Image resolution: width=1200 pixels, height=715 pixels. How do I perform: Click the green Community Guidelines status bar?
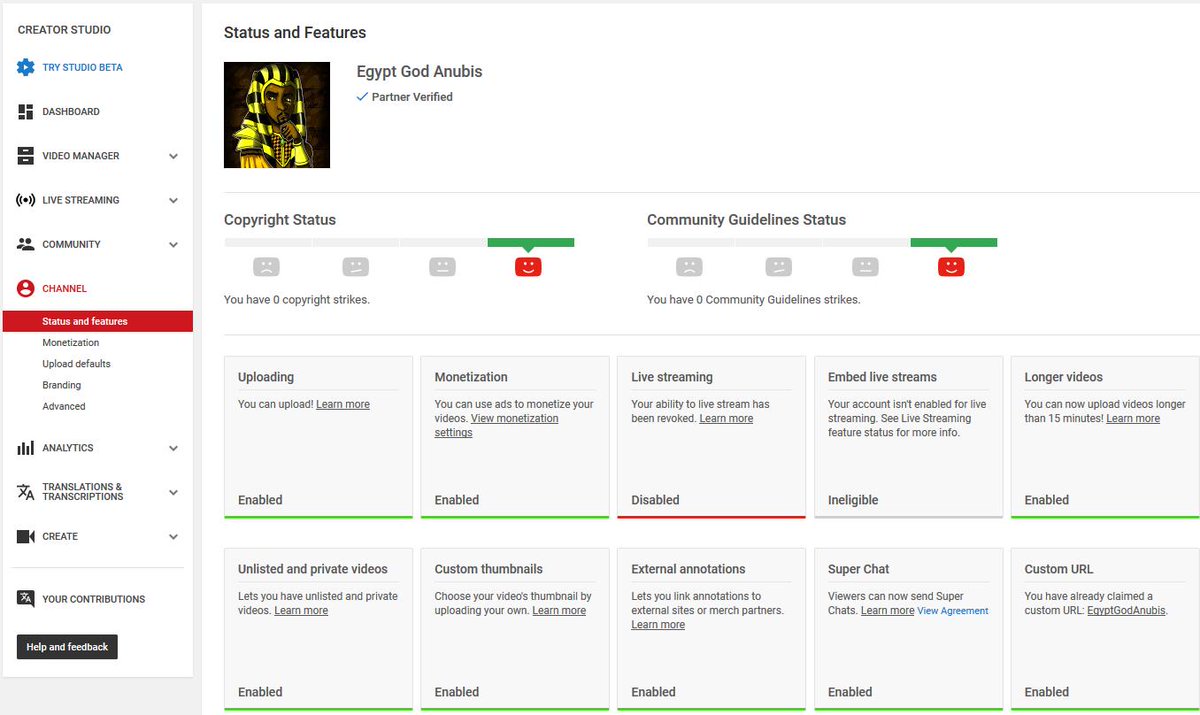[954, 242]
